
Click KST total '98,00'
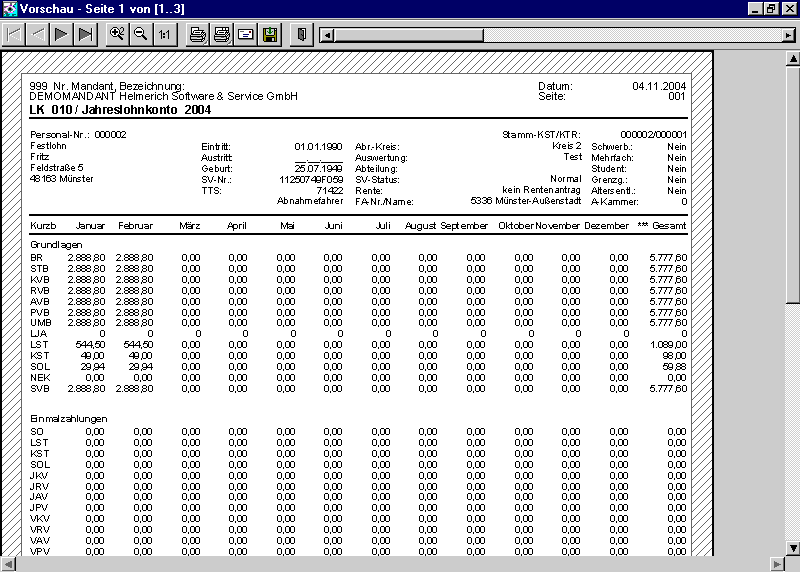pyautogui.click(x=674, y=356)
